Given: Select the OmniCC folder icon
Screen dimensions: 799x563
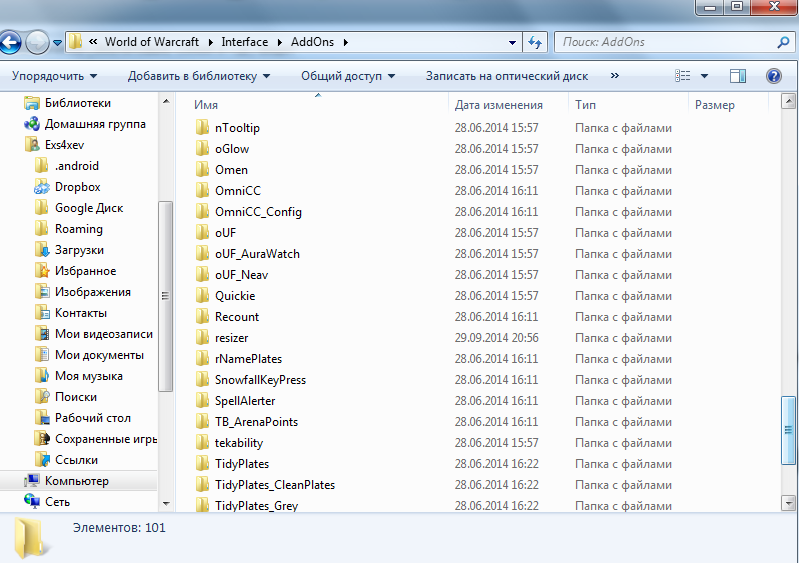Looking at the screenshot, I should tap(202, 191).
